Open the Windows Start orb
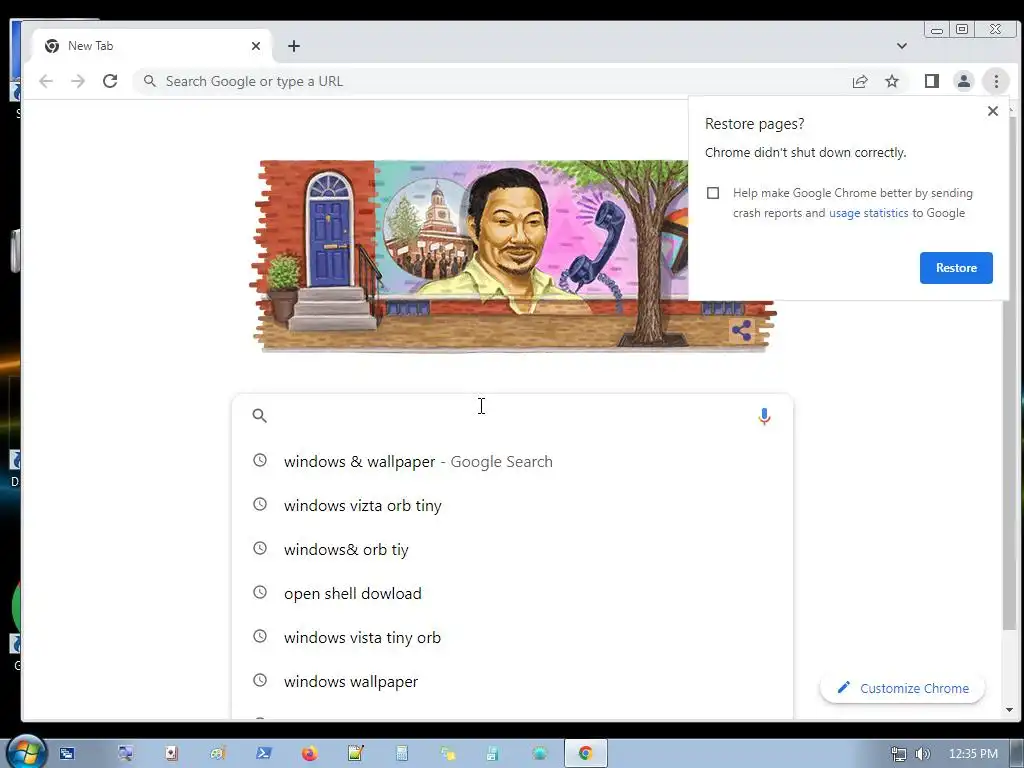This screenshot has width=1024, height=768. coord(25,752)
